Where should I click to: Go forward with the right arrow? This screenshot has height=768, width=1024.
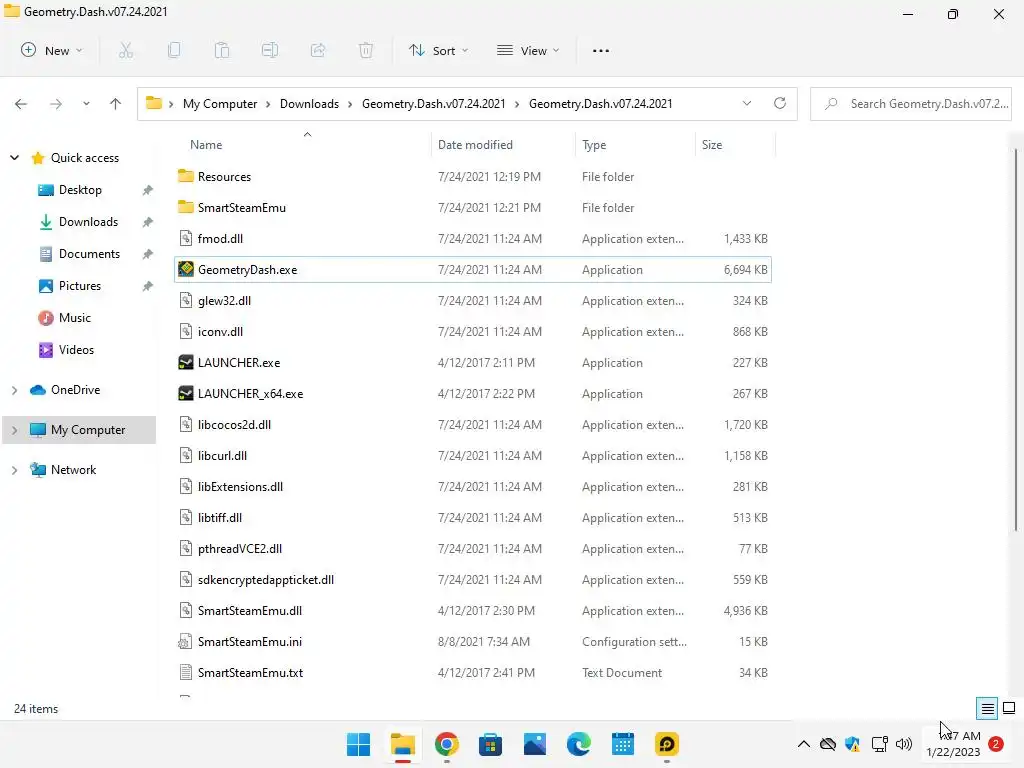pos(56,104)
